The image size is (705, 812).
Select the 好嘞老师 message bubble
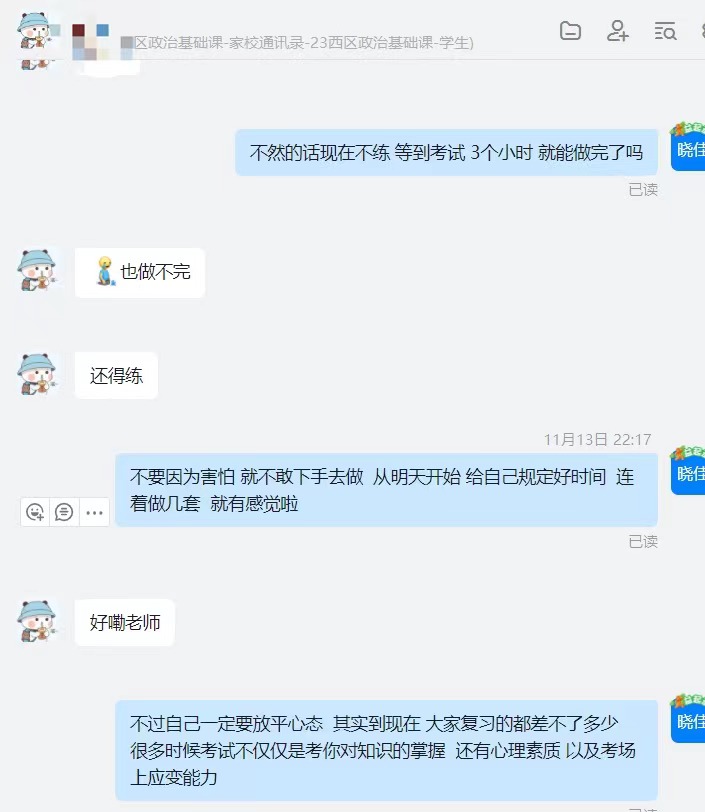point(124,622)
